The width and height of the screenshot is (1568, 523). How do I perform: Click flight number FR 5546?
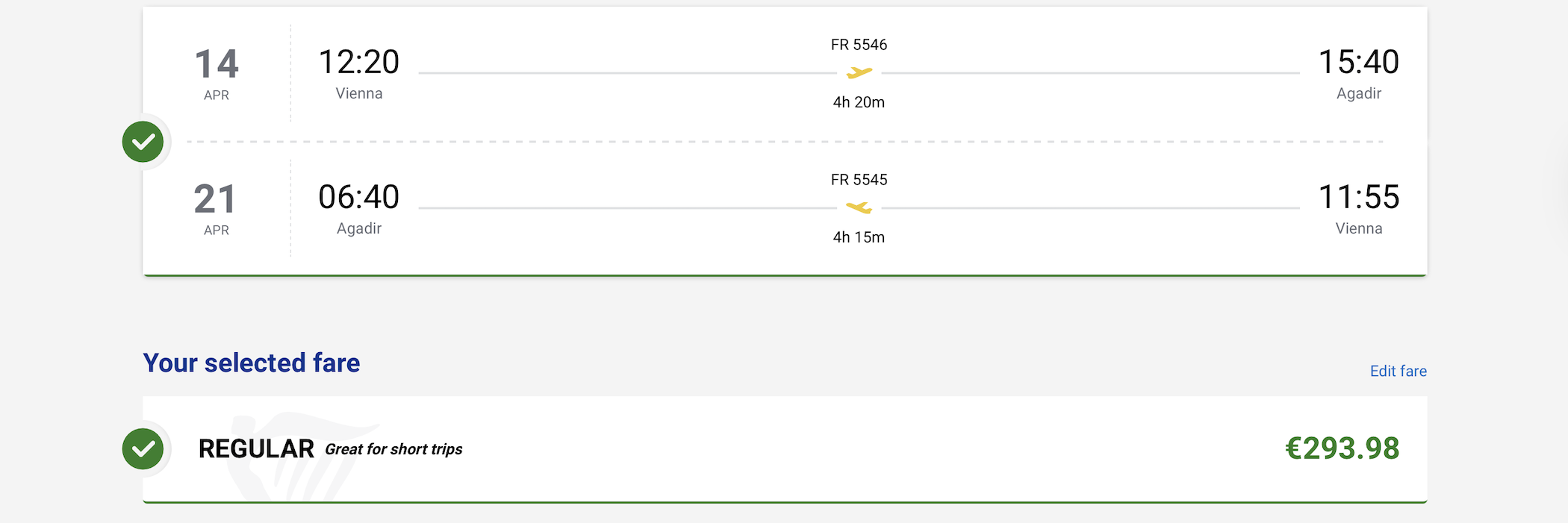tap(859, 45)
